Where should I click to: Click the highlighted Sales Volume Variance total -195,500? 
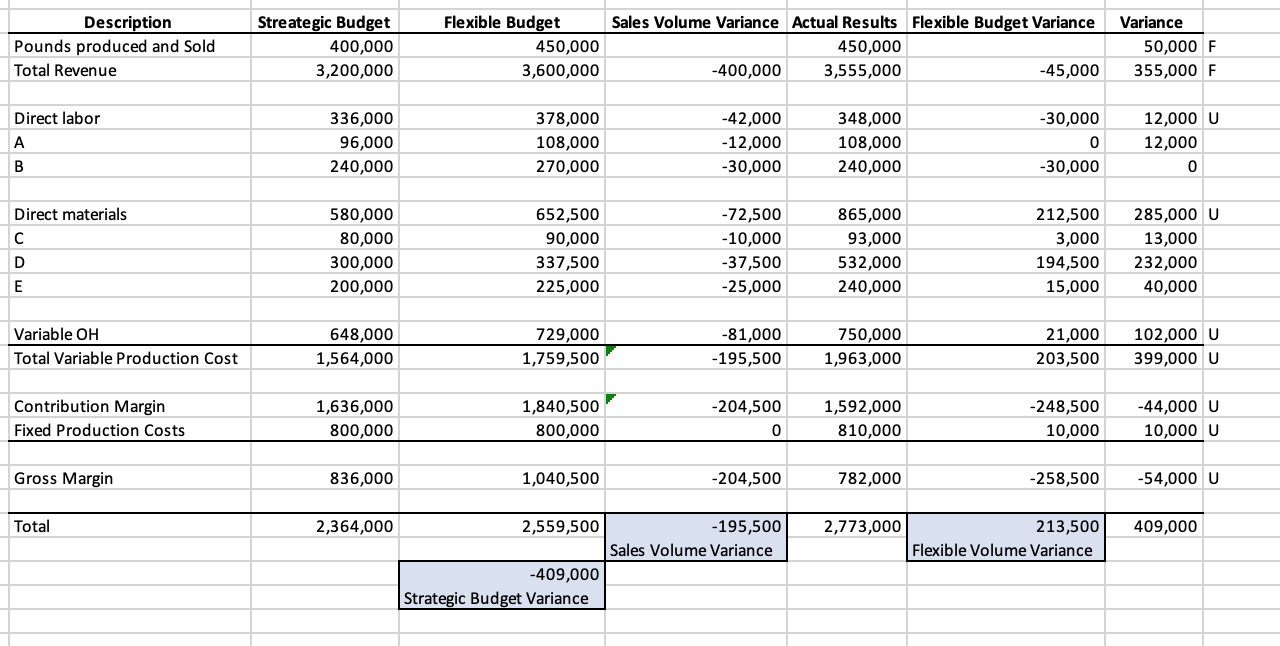[x=695, y=526]
